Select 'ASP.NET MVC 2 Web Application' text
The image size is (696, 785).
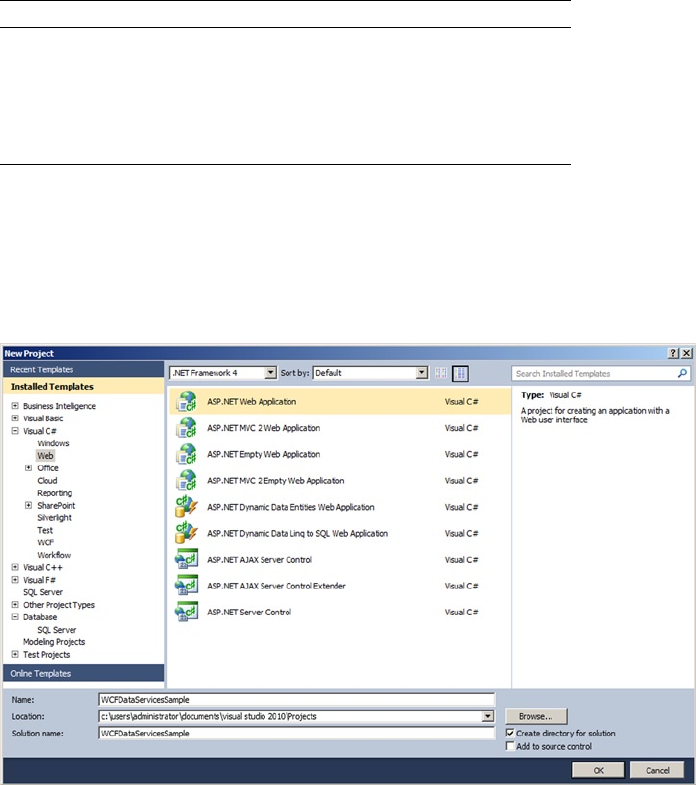264,428
